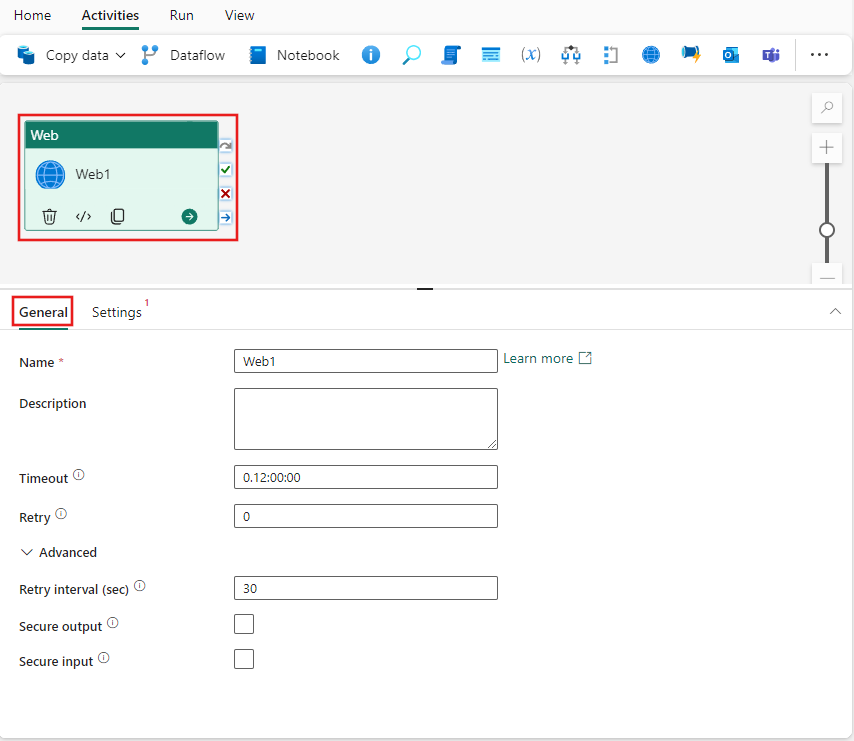Add a Set variable activity (x) icon
This screenshot has height=741, width=854.
(531, 55)
